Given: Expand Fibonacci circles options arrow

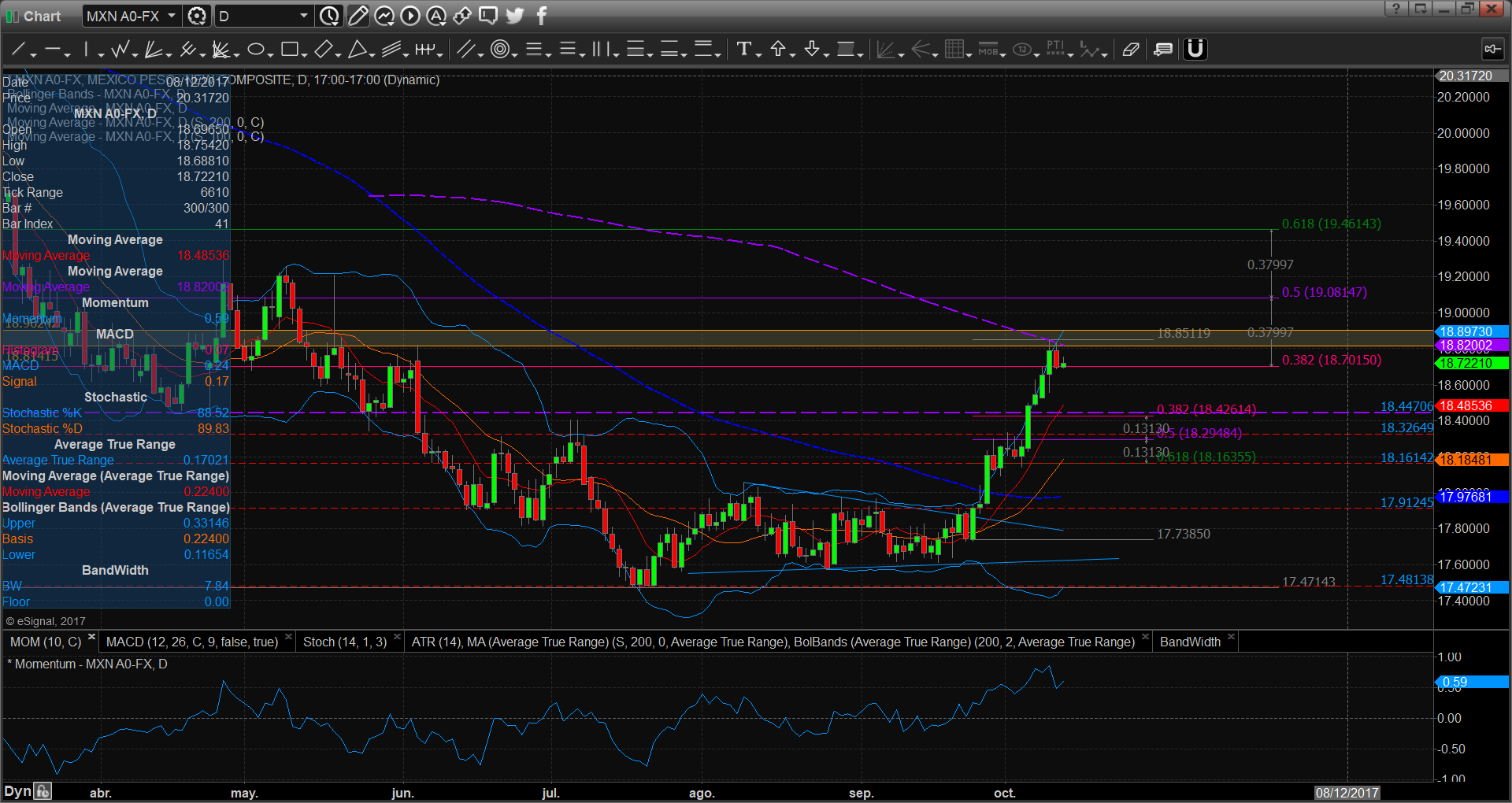Looking at the screenshot, I should [514, 54].
